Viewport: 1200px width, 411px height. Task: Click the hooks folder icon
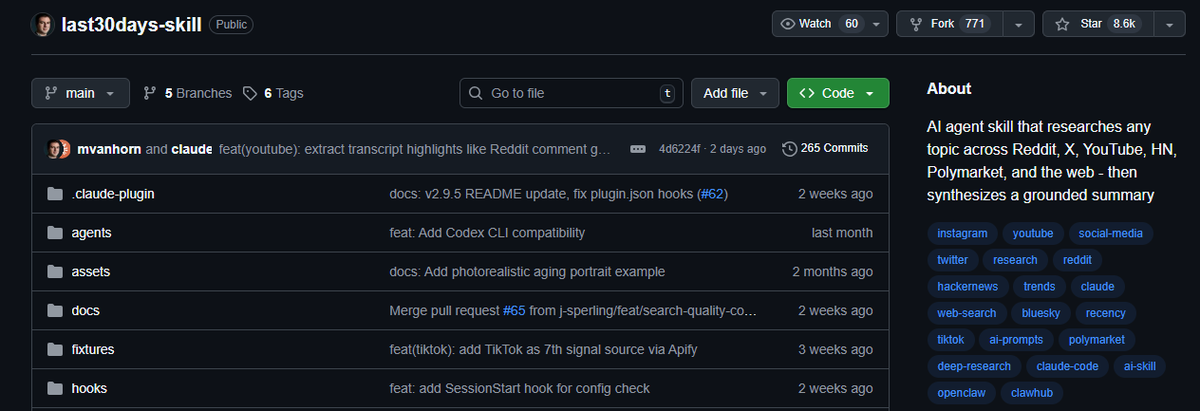pyautogui.click(x=55, y=388)
